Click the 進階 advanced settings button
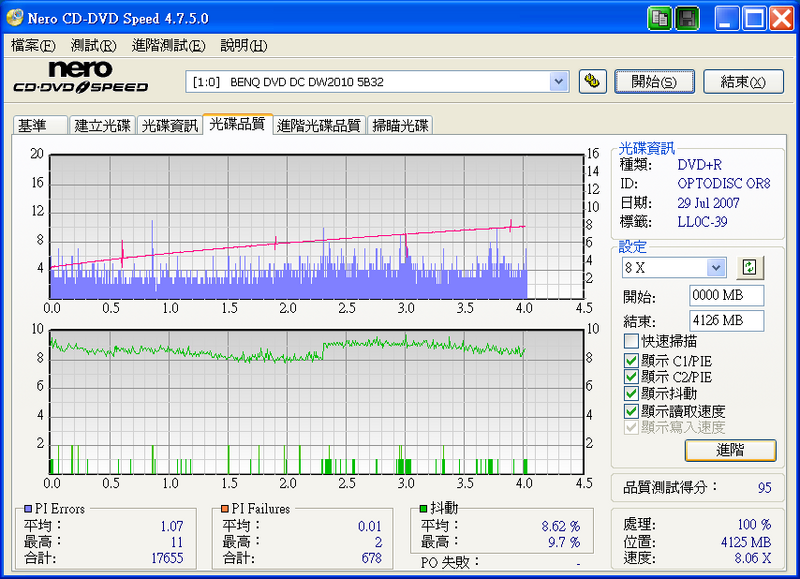 730,450
